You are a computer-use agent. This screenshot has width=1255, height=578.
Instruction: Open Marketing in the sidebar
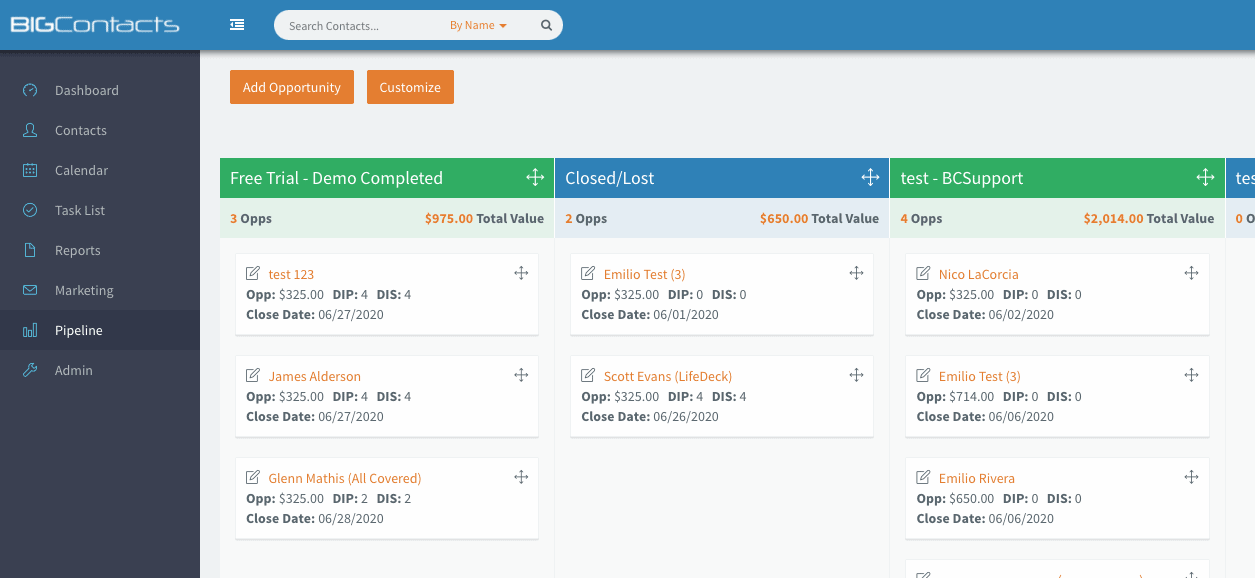point(100,290)
